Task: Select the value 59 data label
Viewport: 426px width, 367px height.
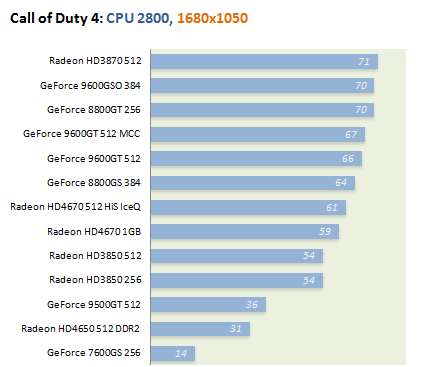Action: (325, 232)
